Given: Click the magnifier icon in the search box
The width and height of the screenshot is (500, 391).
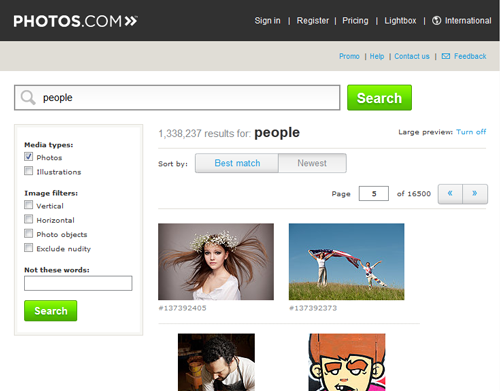Looking at the screenshot, I should [x=28, y=97].
